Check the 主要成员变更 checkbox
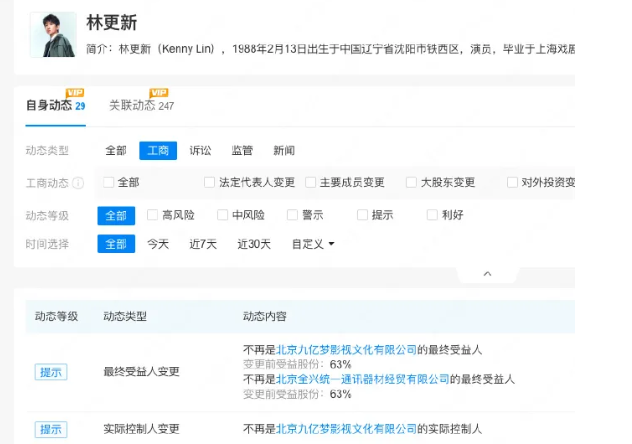The height and width of the screenshot is (444, 632). [x=310, y=183]
